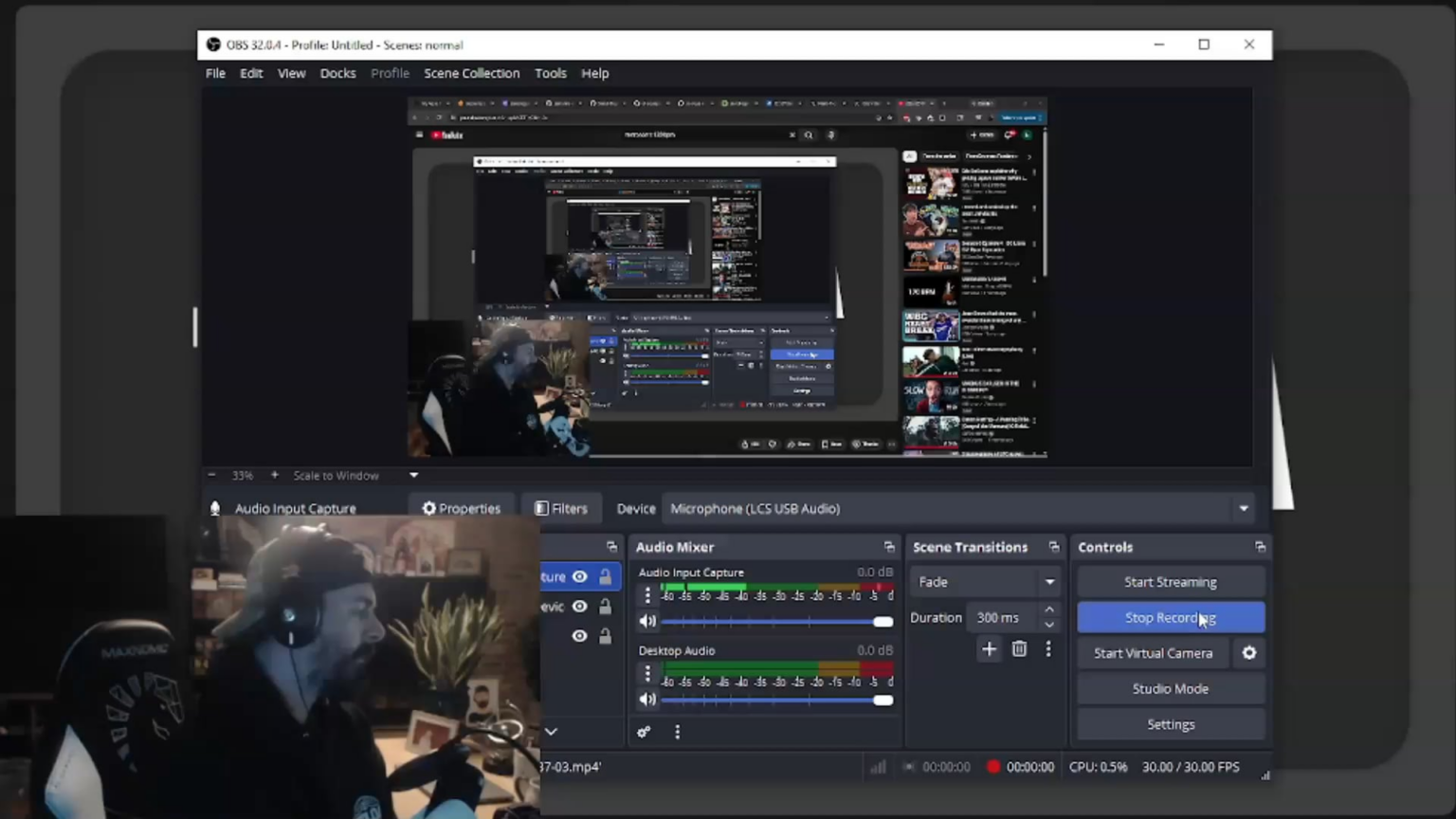Expand the Fade transition dropdown
This screenshot has width=1456, height=819.
coord(1049,582)
